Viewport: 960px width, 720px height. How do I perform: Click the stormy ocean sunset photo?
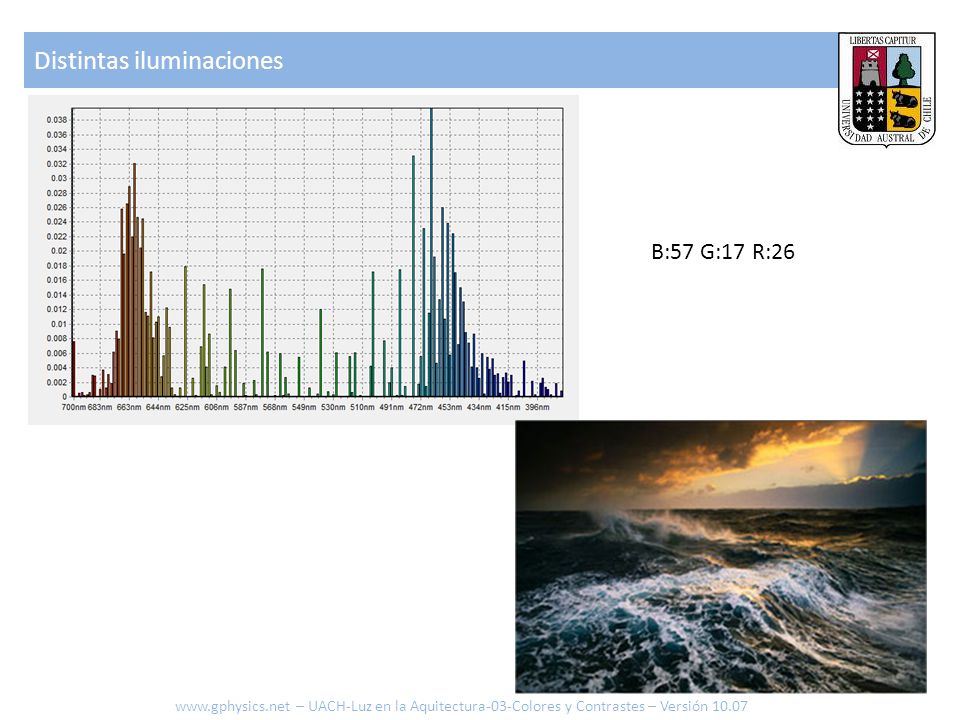(721, 556)
